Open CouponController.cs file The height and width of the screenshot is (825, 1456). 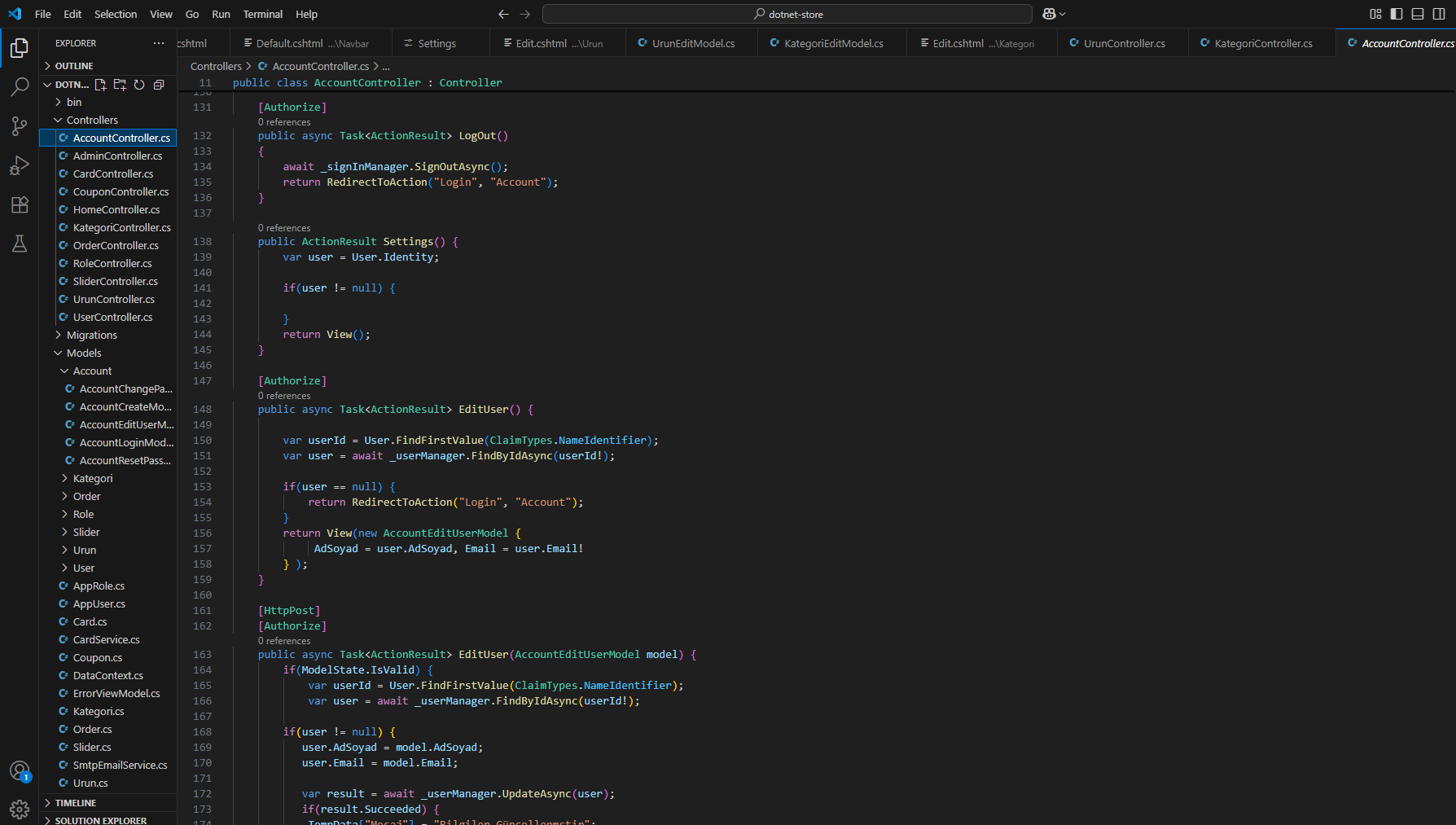[x=107, y=191]
